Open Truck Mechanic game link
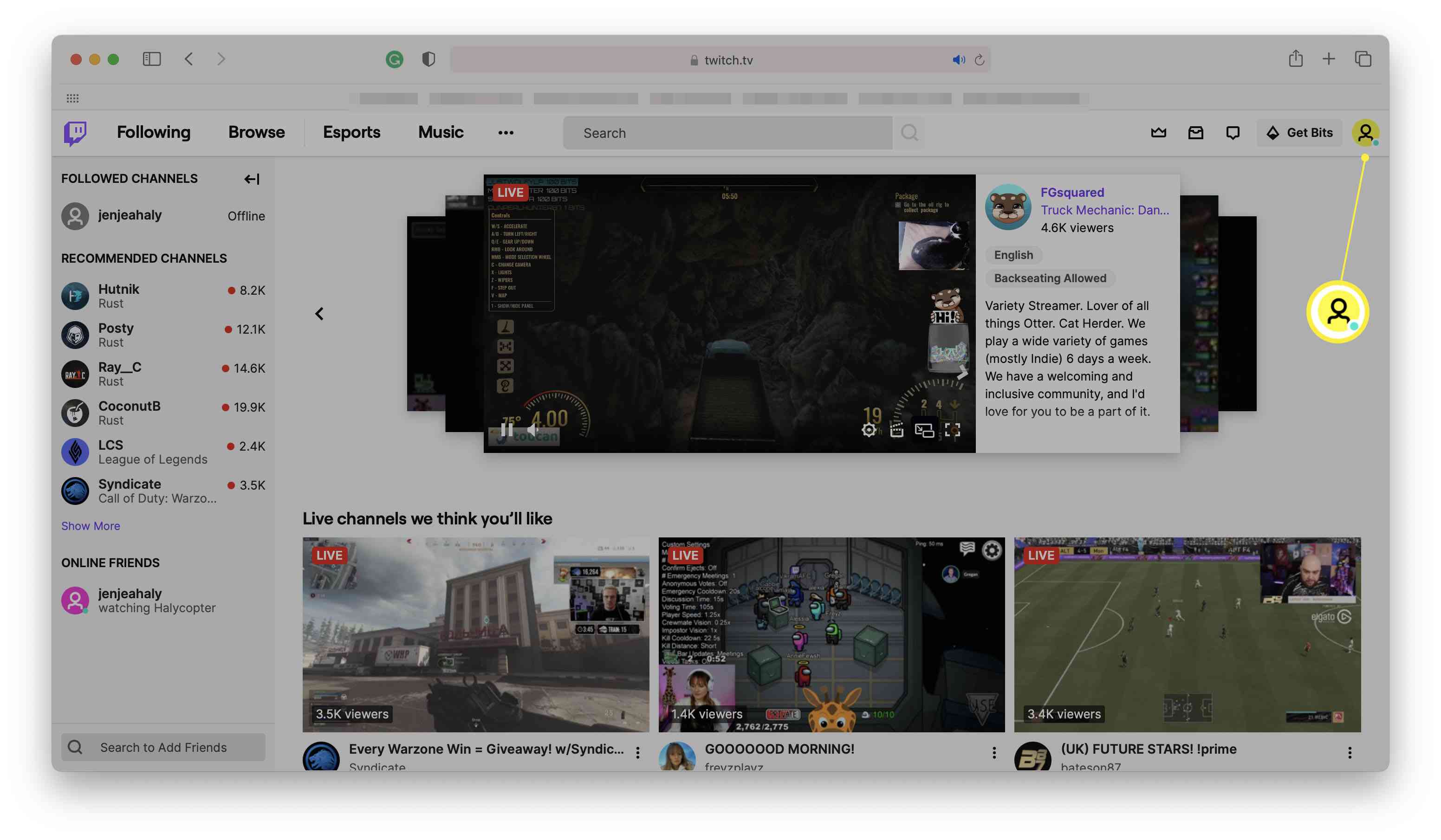Image resolution: width=1441 pixels, height=840 pixels. [x=1104, y=210]
